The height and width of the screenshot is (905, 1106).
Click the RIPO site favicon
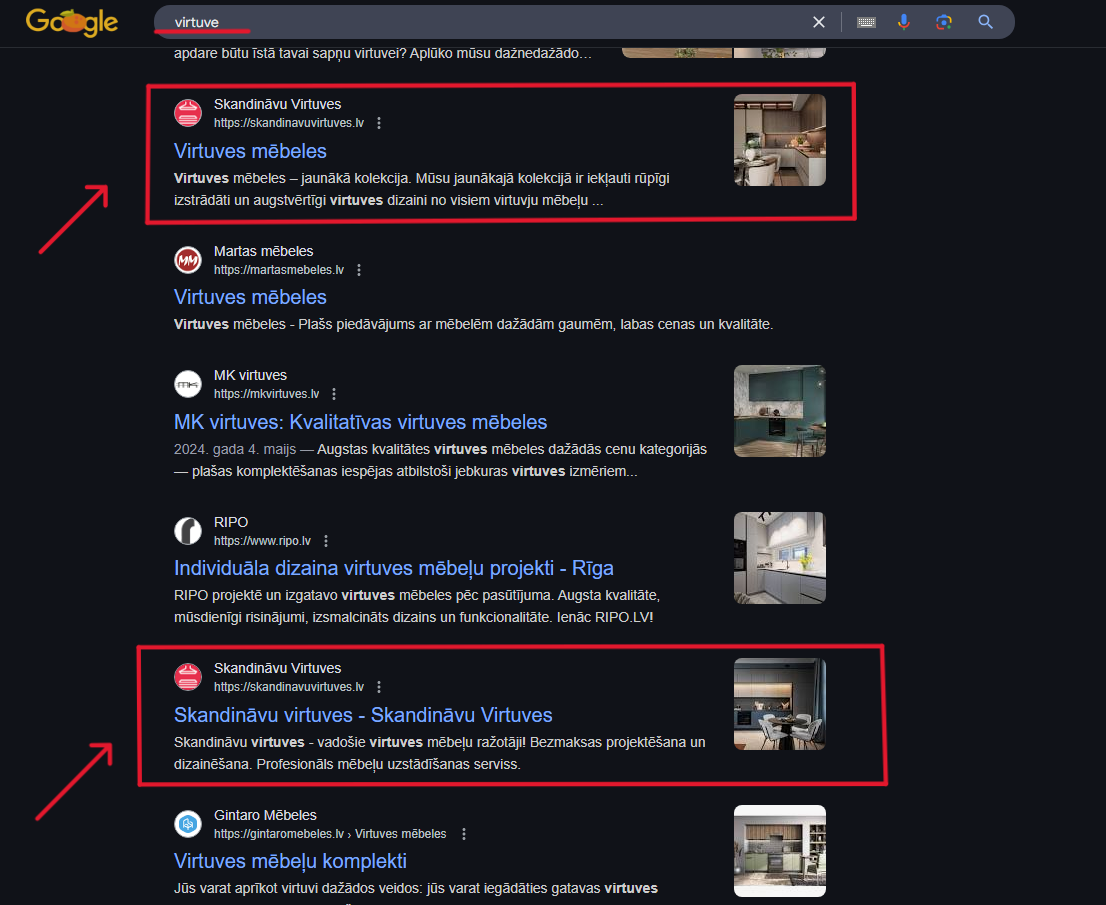tap(188, 531)
